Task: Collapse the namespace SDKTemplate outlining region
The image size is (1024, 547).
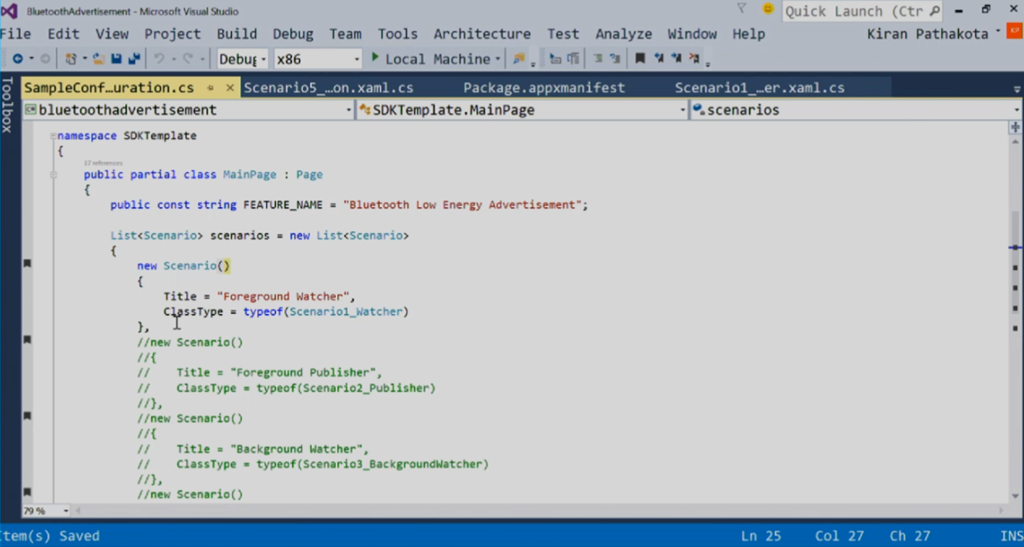Action: pos(53,136)
